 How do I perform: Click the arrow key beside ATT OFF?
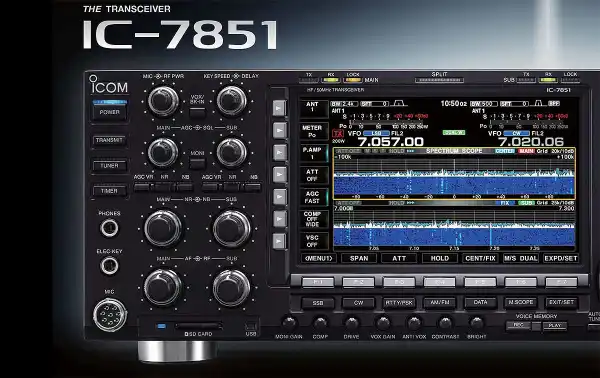point(279,174)
